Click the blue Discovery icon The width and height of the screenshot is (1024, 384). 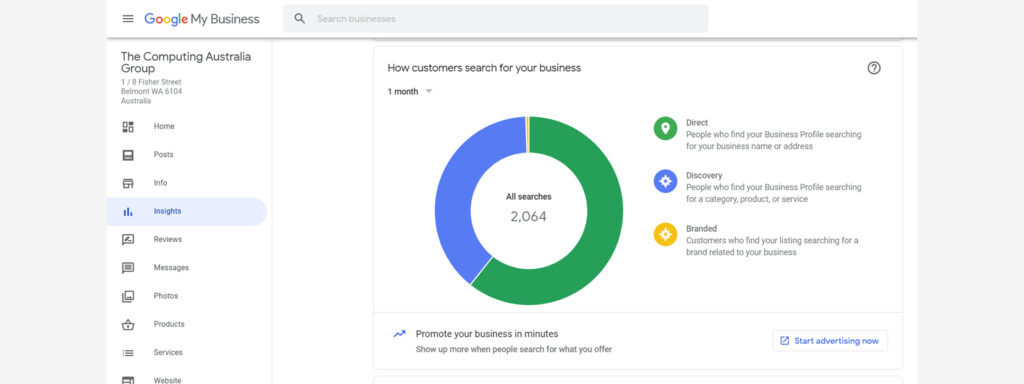point(665,181)
